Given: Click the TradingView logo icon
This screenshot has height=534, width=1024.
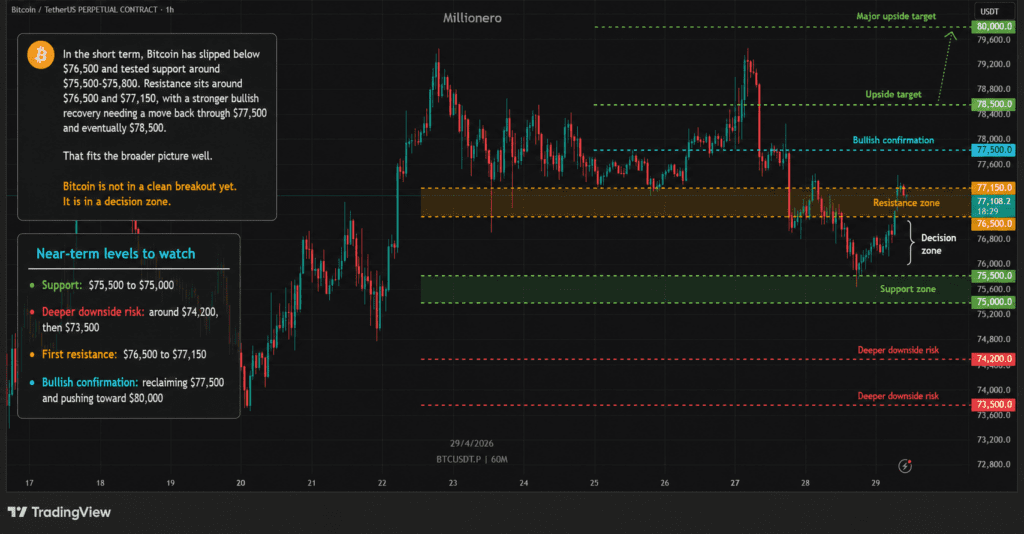Looking at the screenshot, I should 17,512.
